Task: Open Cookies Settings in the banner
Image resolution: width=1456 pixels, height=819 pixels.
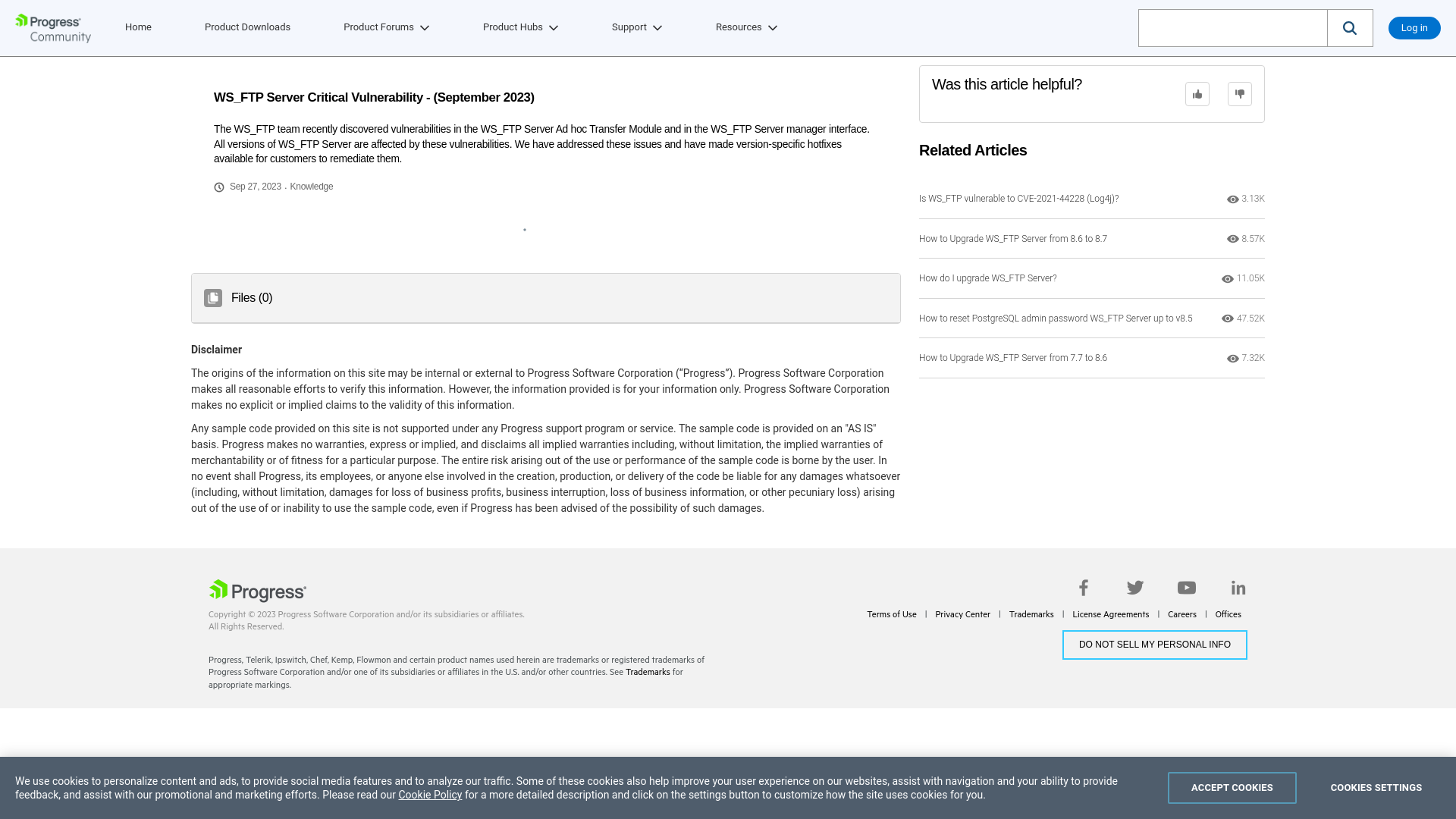Action: coord(1376,788)
